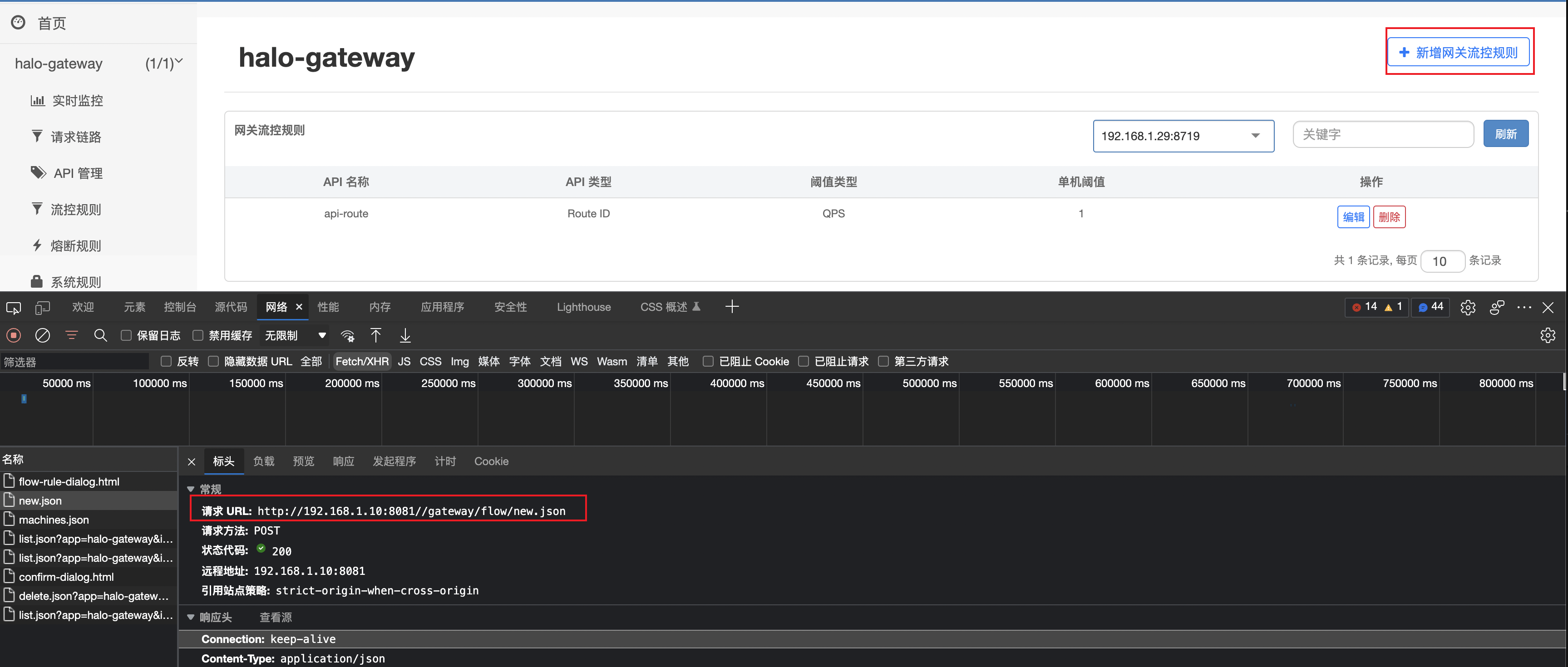
Task: Check the 第三方请求 checkbox
Action: click(883, 362)
